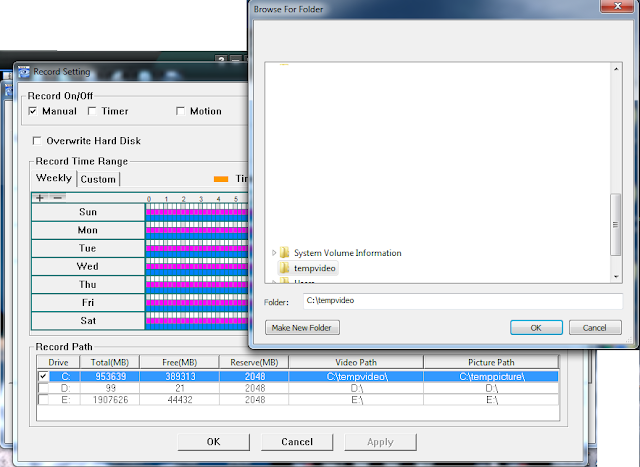
Task: Click E:\ picture path cell
Action: pyautogui.click(x=492, y=400)
